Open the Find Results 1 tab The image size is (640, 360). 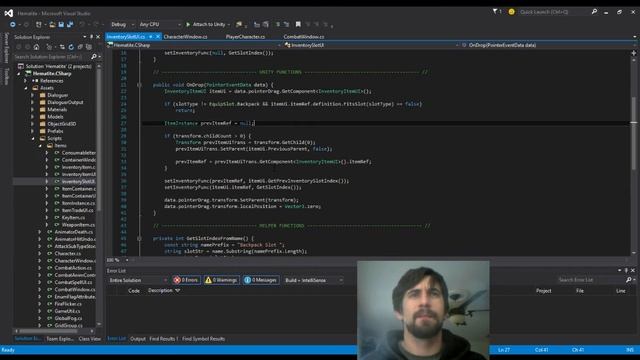(164, 339)
